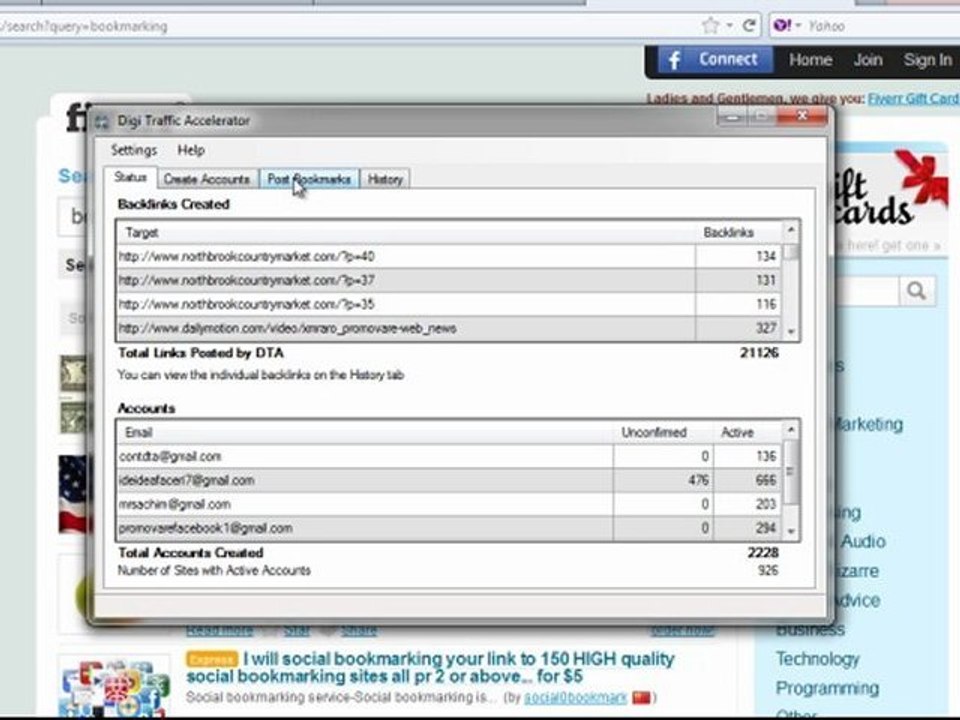
Task: Switch to the Create Accounts tab
Action: click(207, 179)
